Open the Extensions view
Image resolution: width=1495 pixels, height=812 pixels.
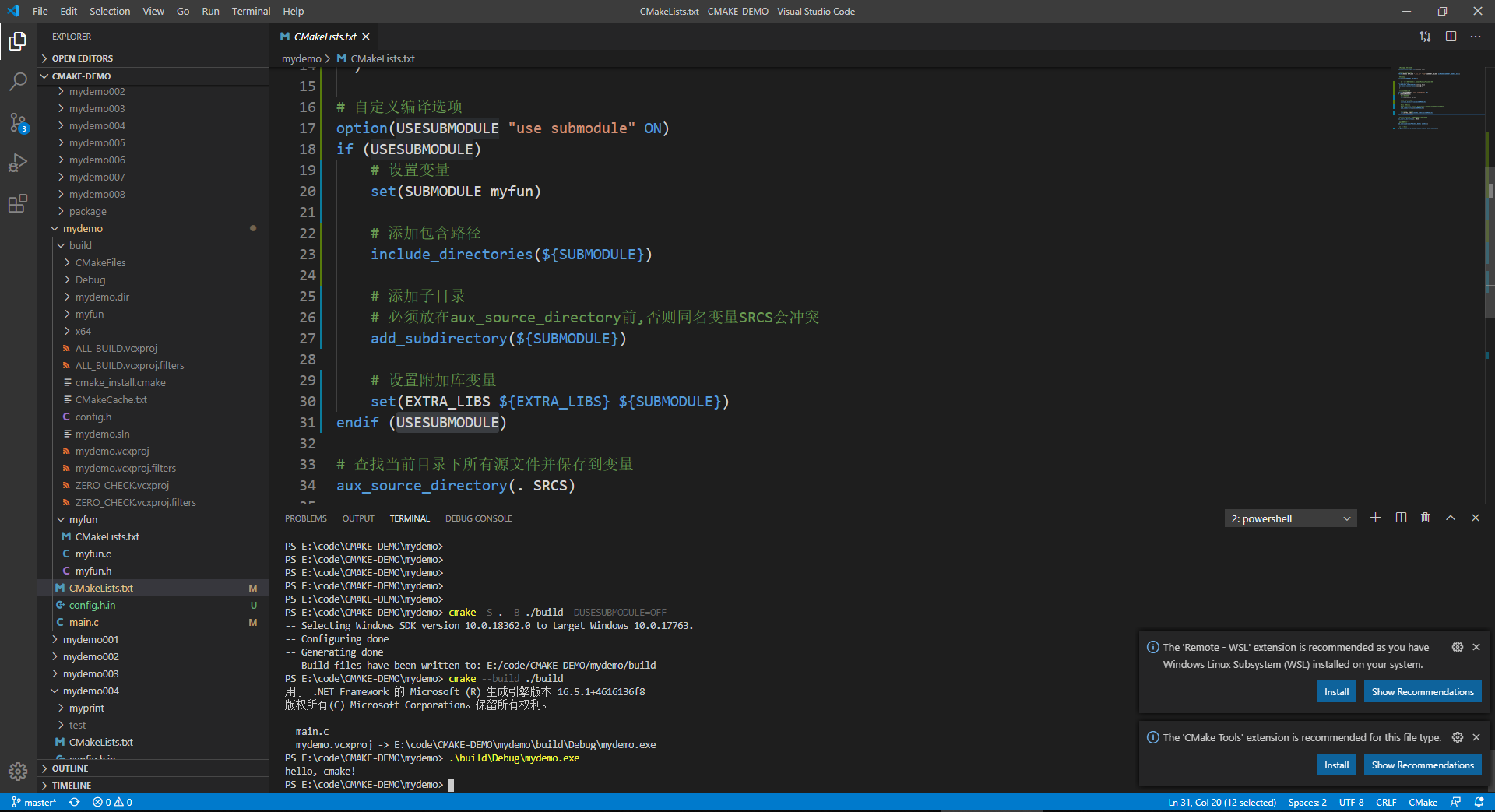pyautogui.click(x=17, y=203)
